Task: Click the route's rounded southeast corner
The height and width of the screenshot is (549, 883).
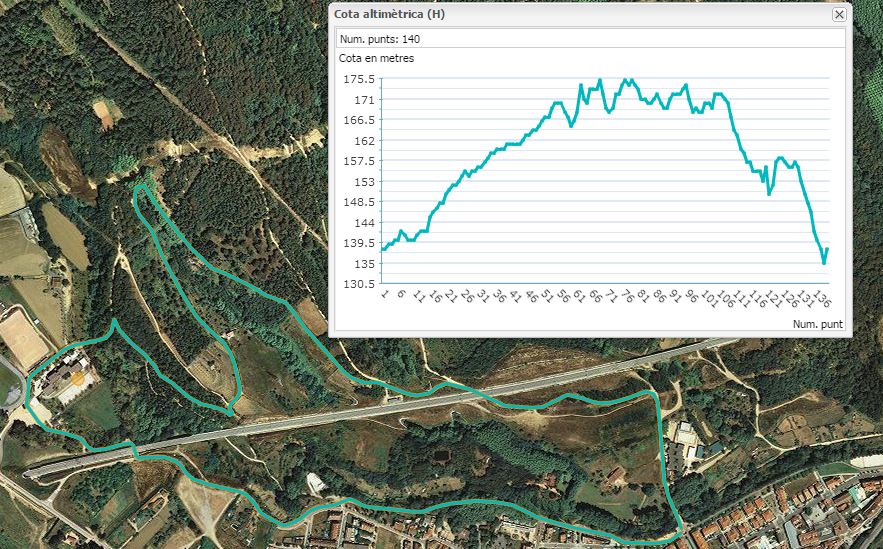Action: (x=678, y=529)
